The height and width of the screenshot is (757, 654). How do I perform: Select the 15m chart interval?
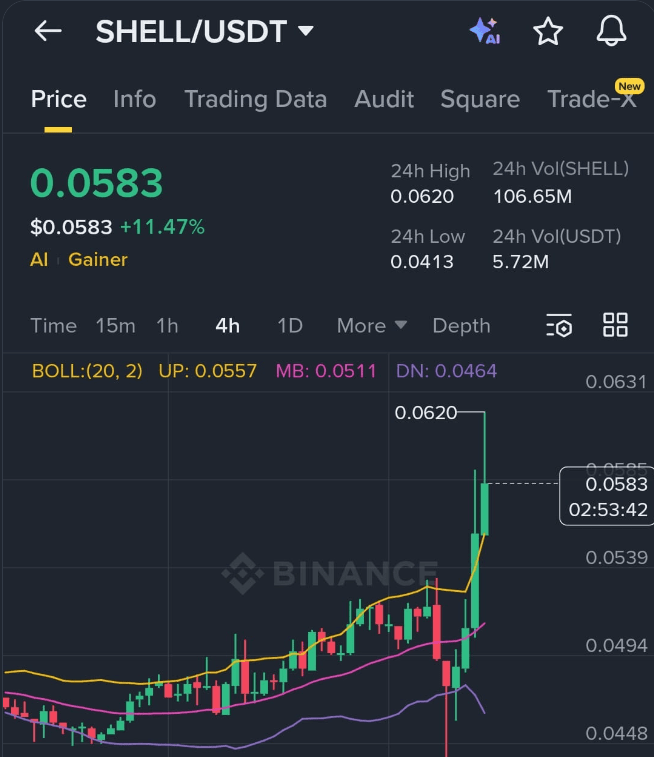pos(115,326)
